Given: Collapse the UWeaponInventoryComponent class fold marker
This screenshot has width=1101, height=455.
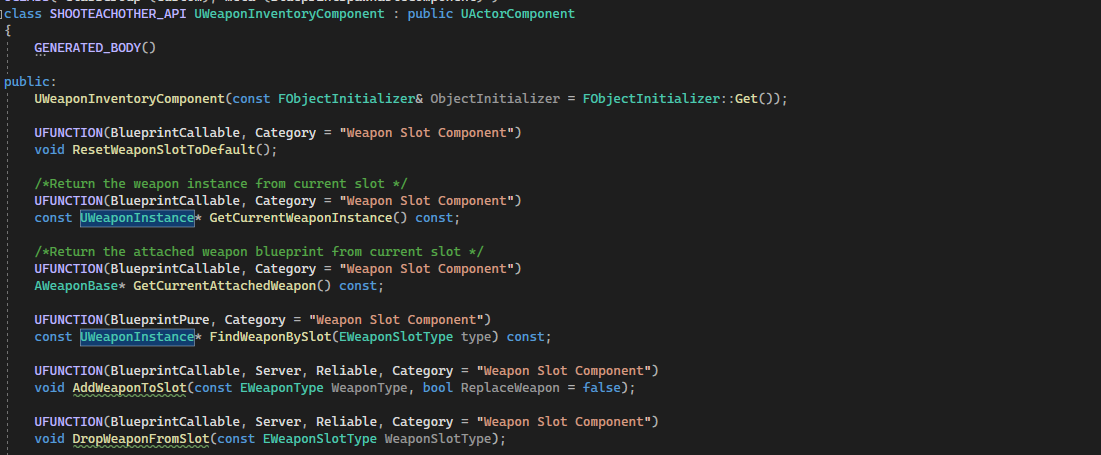Looking at the screenshot, I should pos(4,16).
